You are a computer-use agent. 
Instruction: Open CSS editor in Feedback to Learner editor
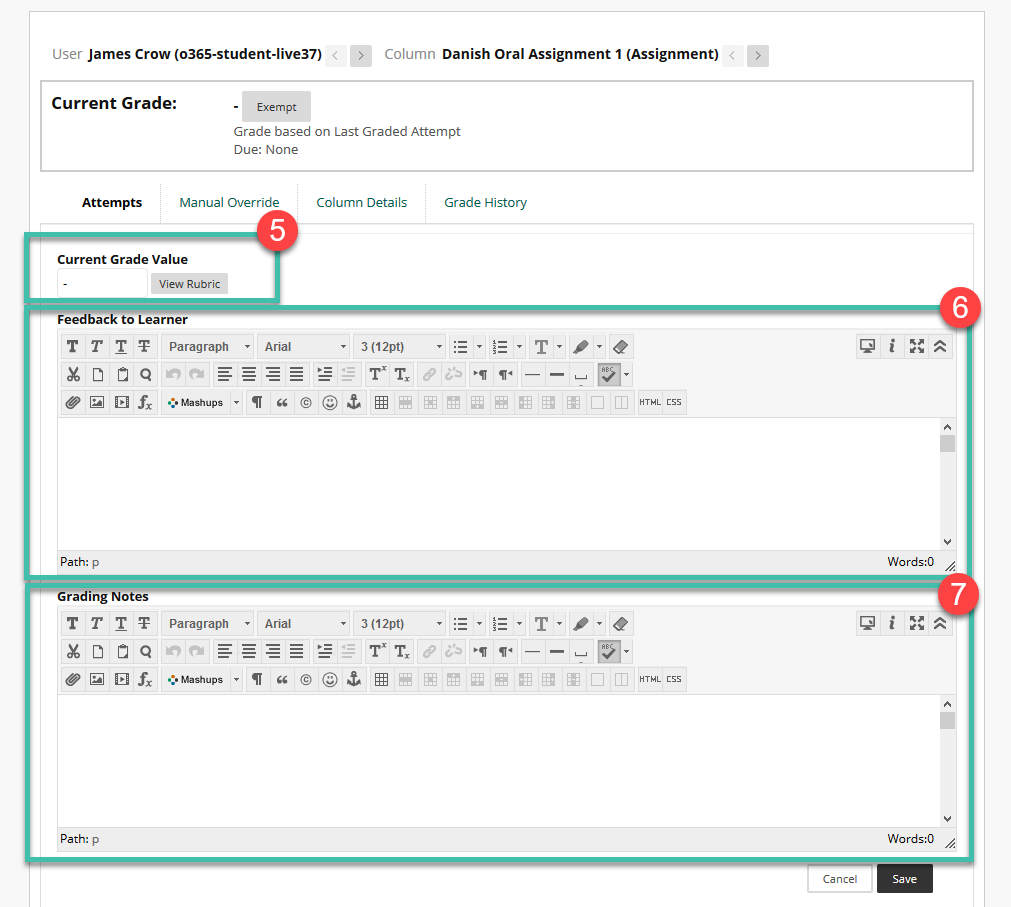click(x=674, y=402)
